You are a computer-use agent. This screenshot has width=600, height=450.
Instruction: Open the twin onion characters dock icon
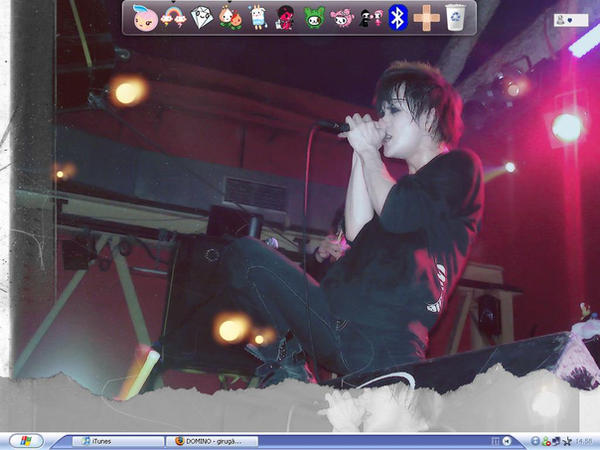[x=230, y=18]
